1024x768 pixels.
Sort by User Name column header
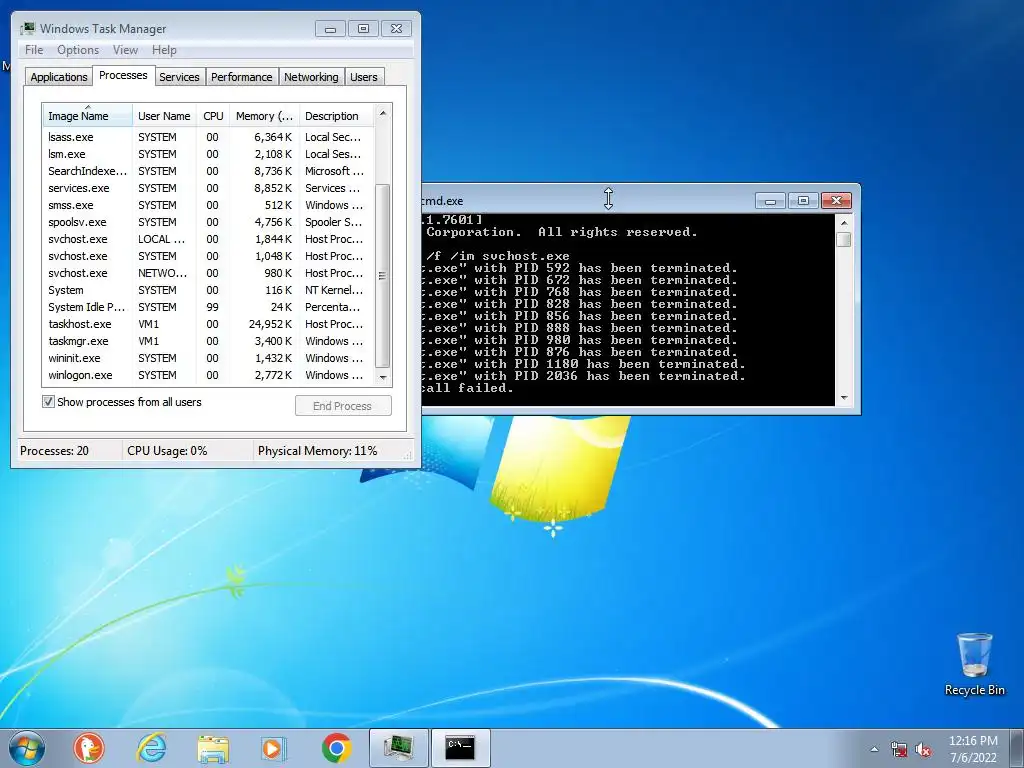pyautogui.click(x=164, y=116)
